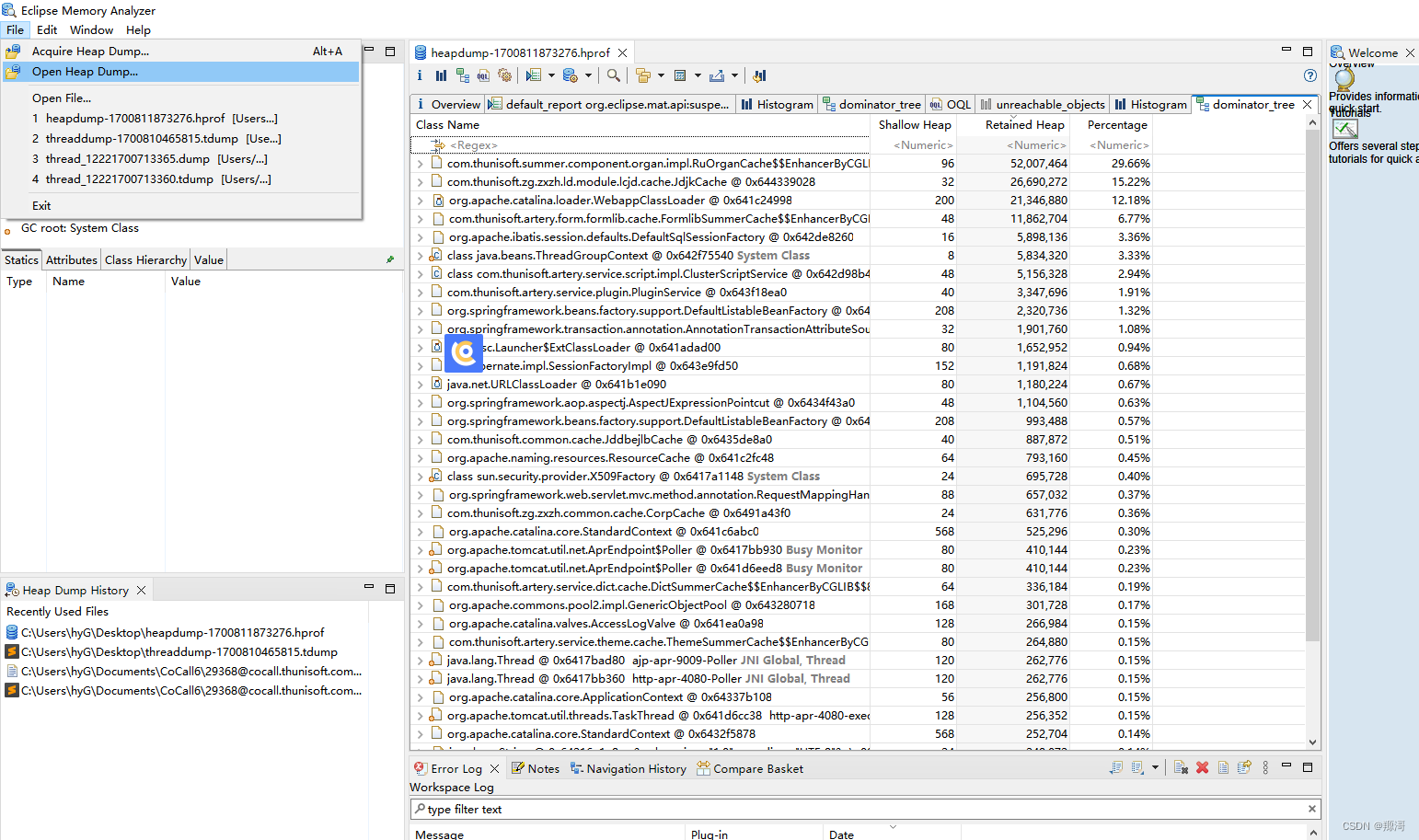Switch to Navigation History tab
This screenshot has width=1419, height=840.
(x=628, y=768)
